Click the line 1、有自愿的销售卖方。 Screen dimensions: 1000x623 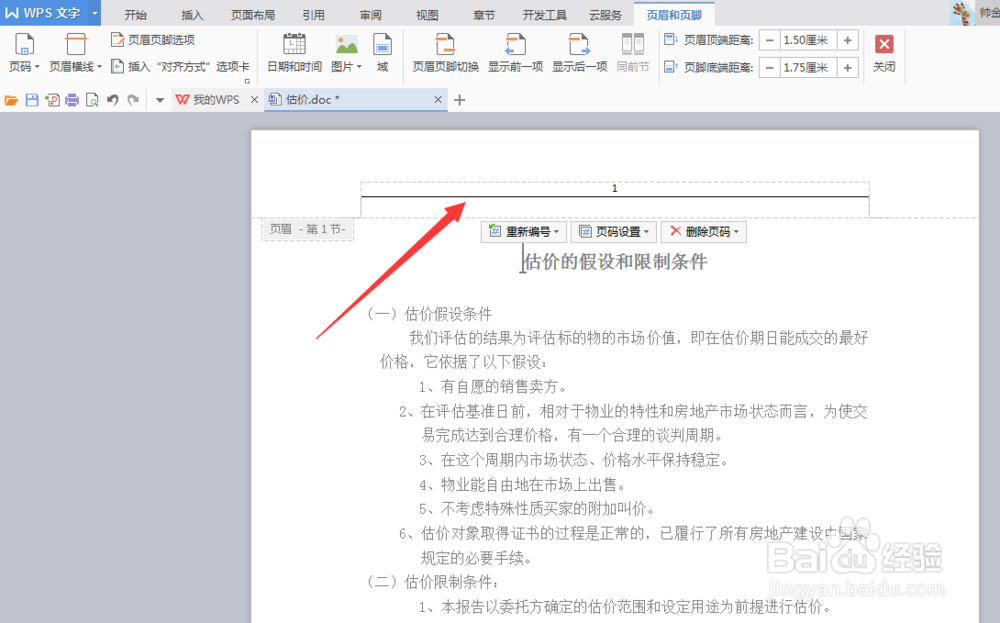pyautogui.click(x=493, y=387)
